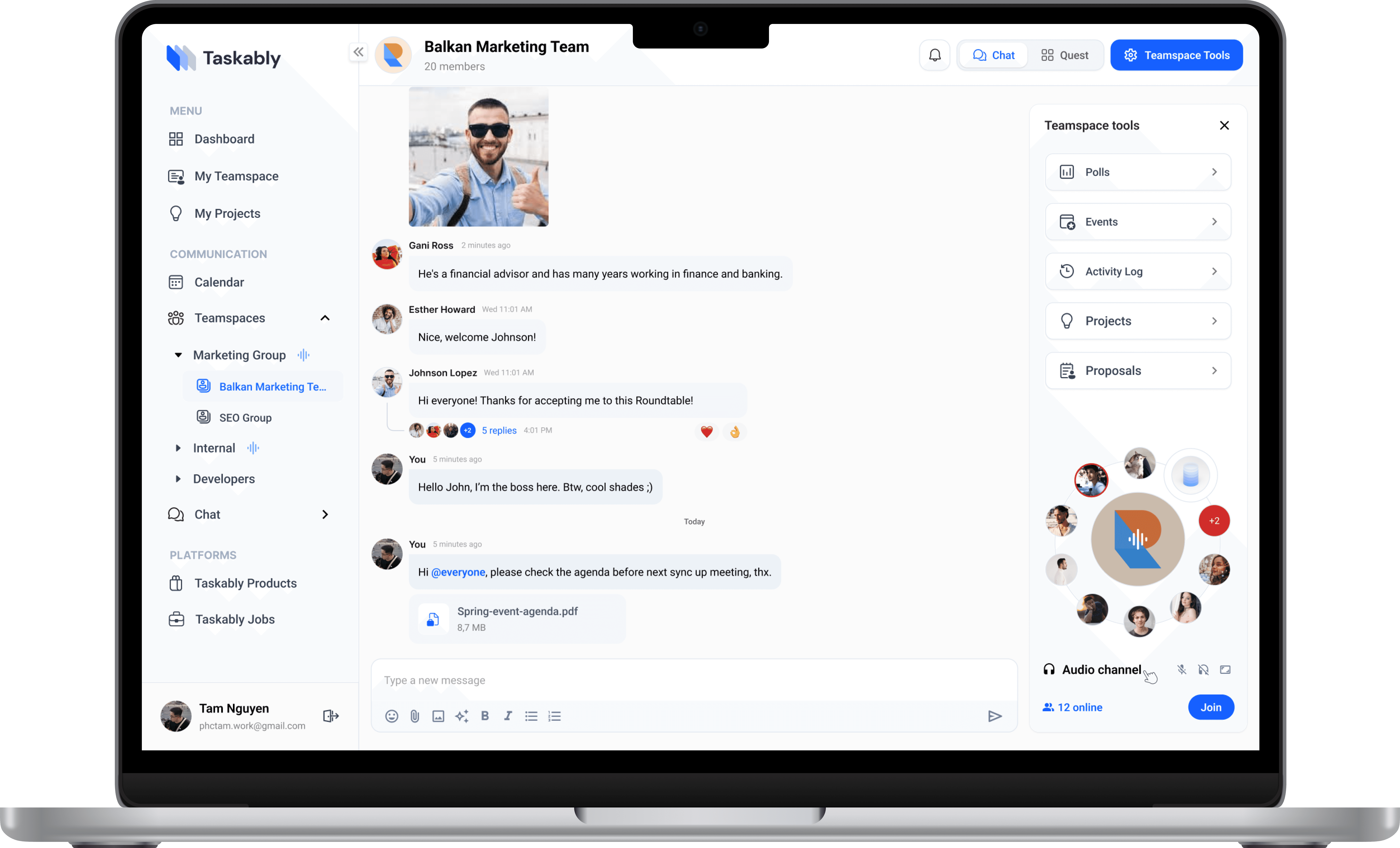
Task: Click the heart reaction on Johnson's message
Action: (x=706, y=432)
